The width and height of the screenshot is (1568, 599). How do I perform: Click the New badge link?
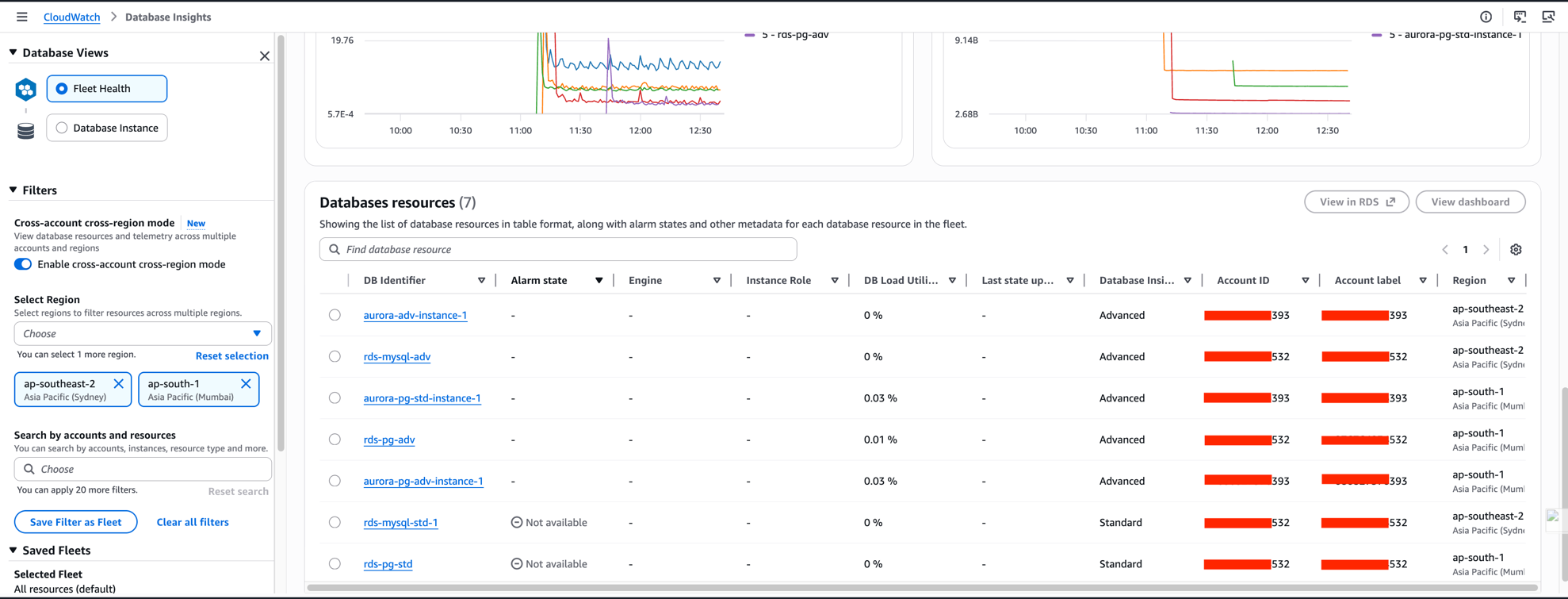(x=196, y=224)
